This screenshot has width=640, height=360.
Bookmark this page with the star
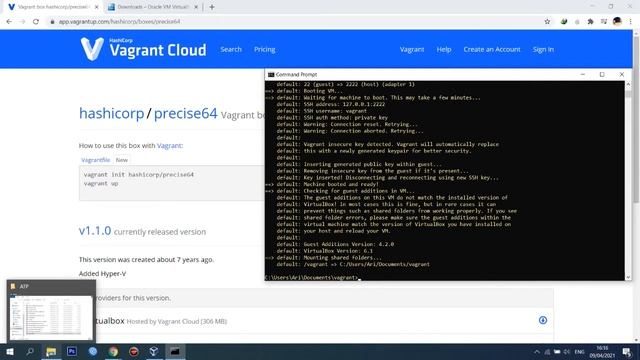[x=547, y=22]
